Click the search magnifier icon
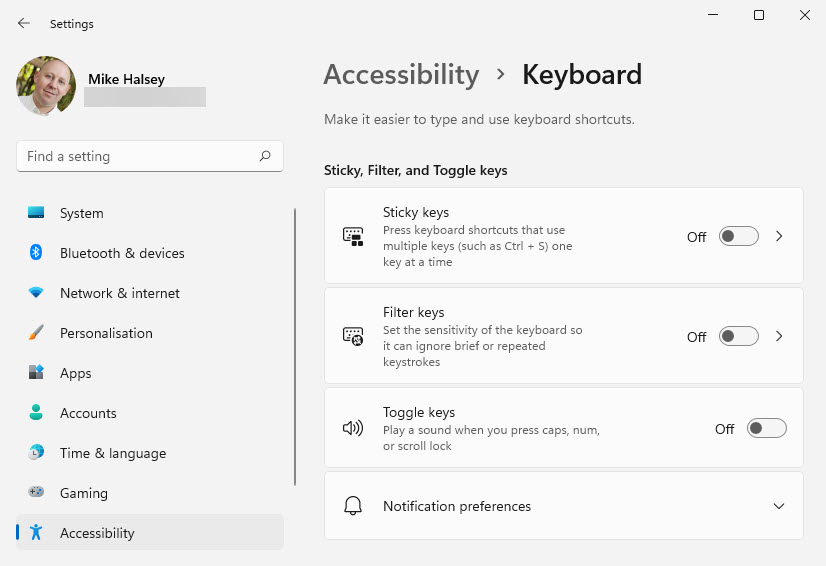The height and width of the screenshot is (566, 826). (265, 156)
